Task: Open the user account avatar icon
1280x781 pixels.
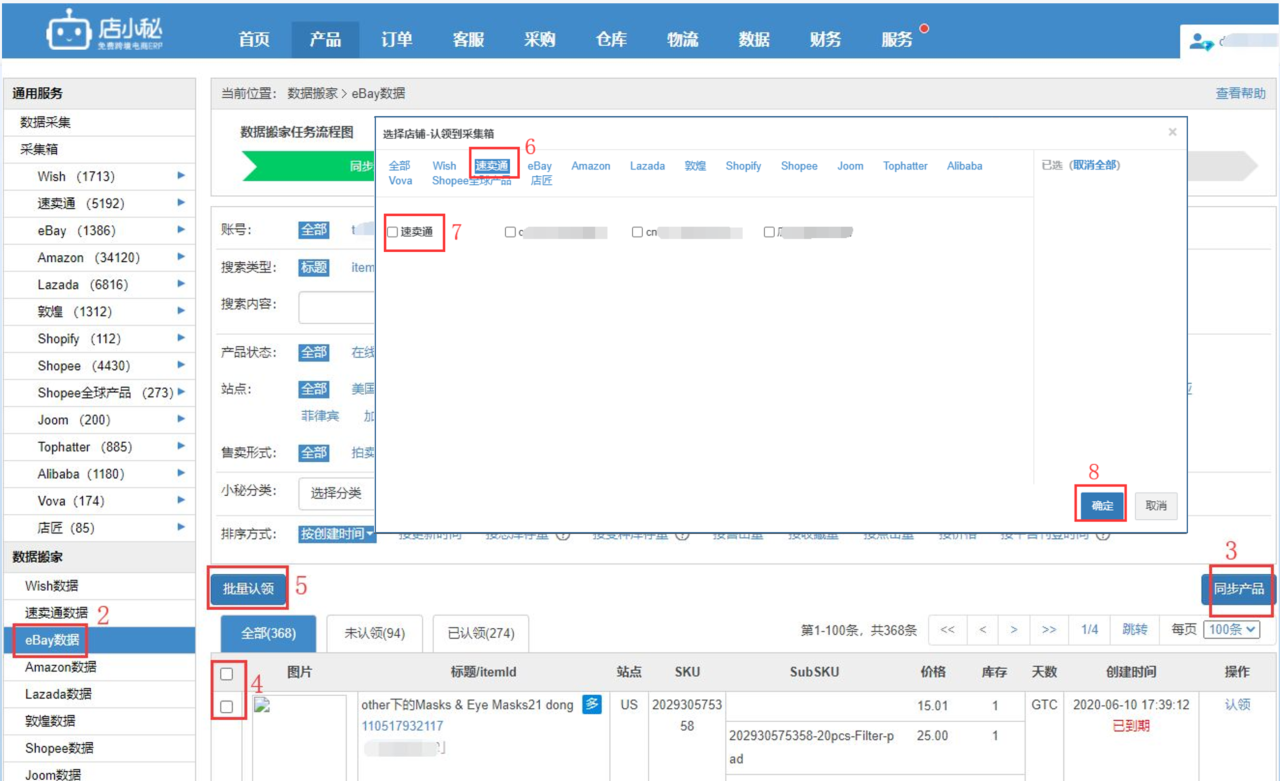Action: [x=1201, y=41]
